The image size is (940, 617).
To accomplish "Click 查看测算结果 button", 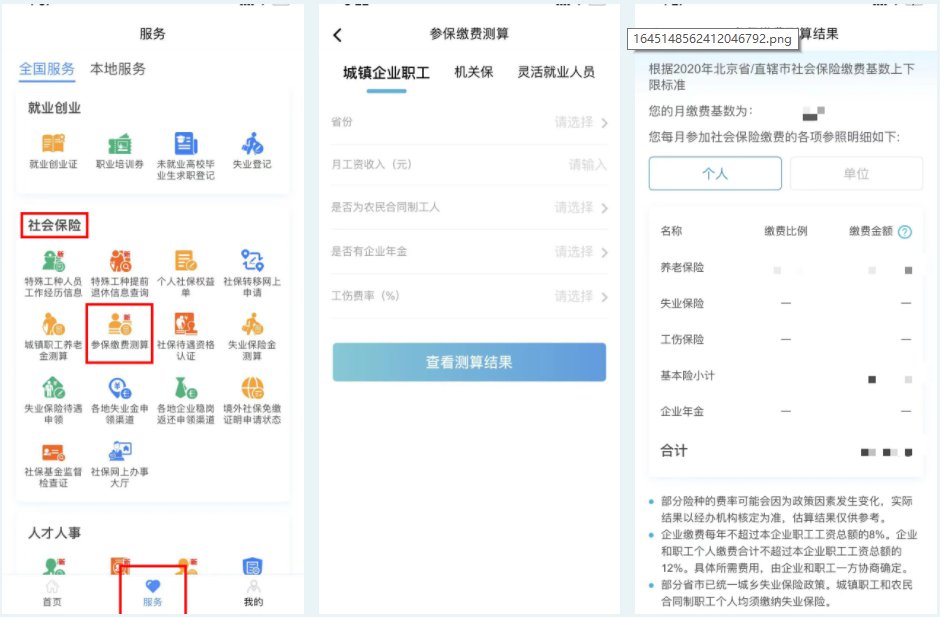I will tap(469, 362).
